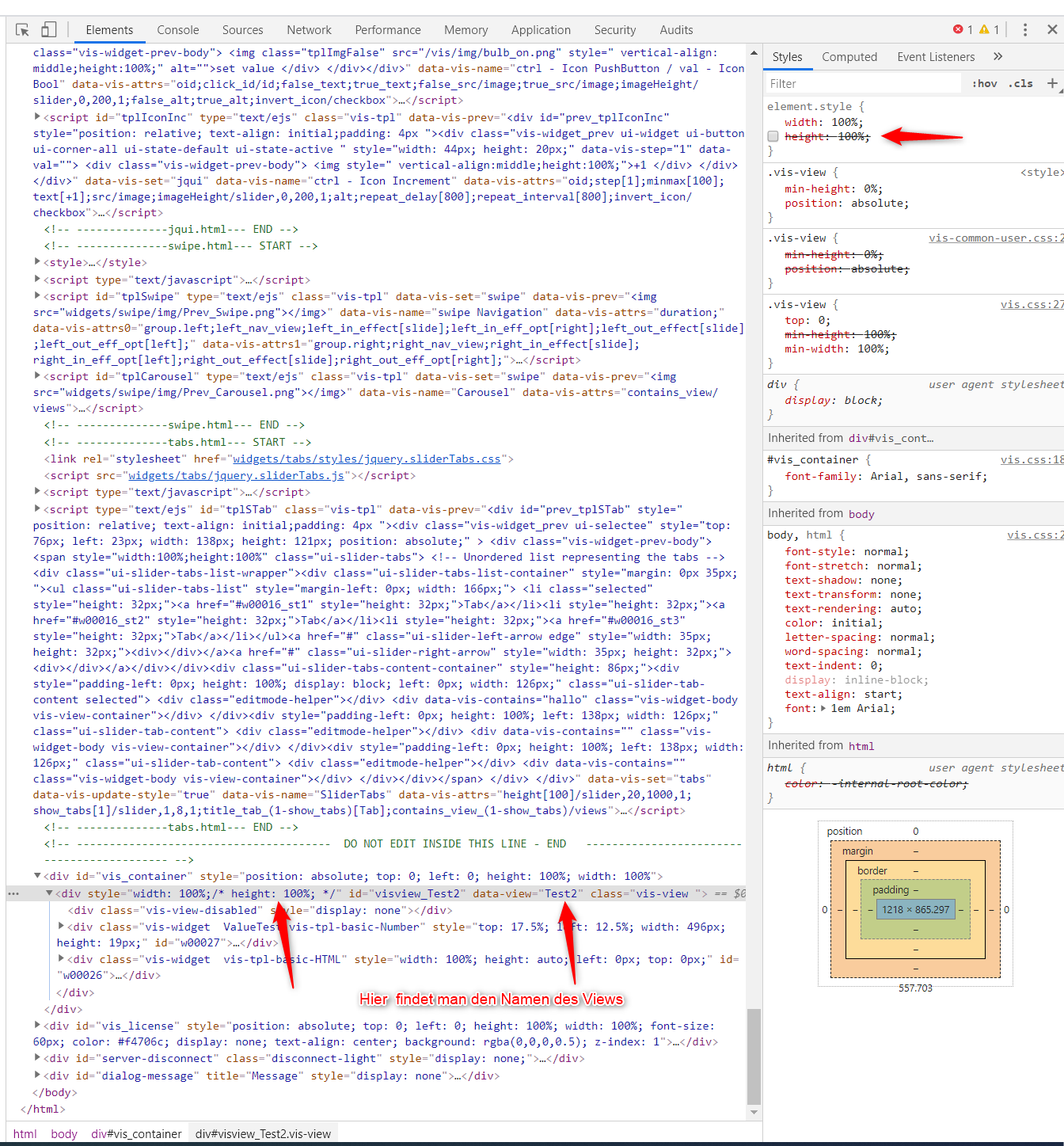Image resolution: width=1064 pixels, height=1146 pixels.
Task: Open the vis.css:18 source link
Action: click(1032, 459)
